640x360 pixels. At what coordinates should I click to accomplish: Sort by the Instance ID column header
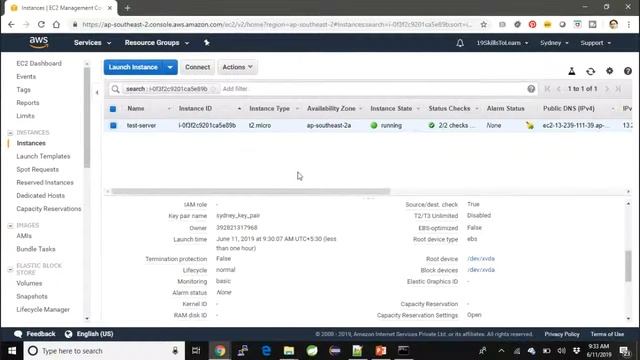click(195, 109)
